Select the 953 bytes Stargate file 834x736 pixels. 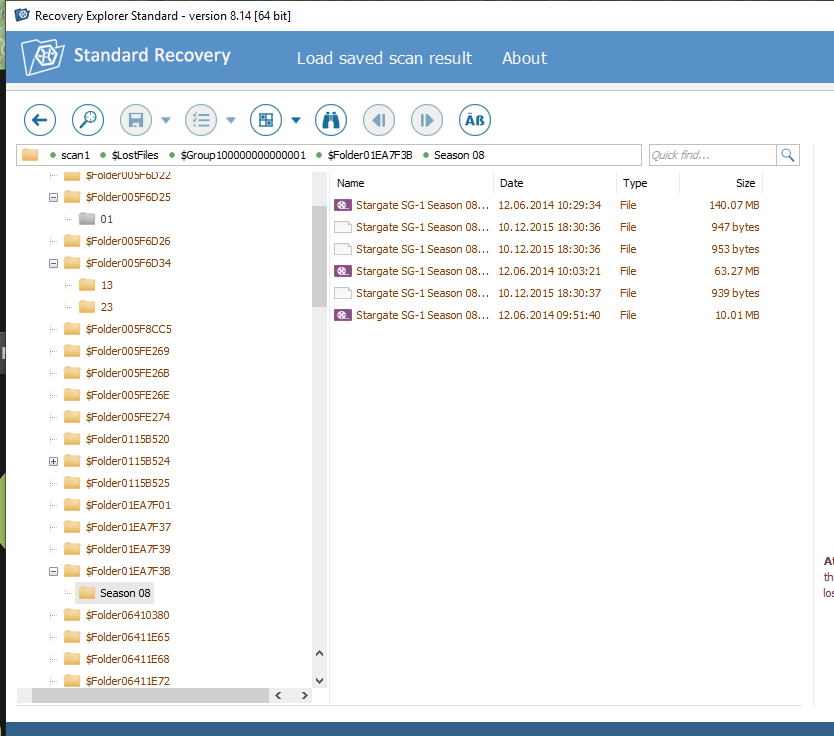pos(547,249)
